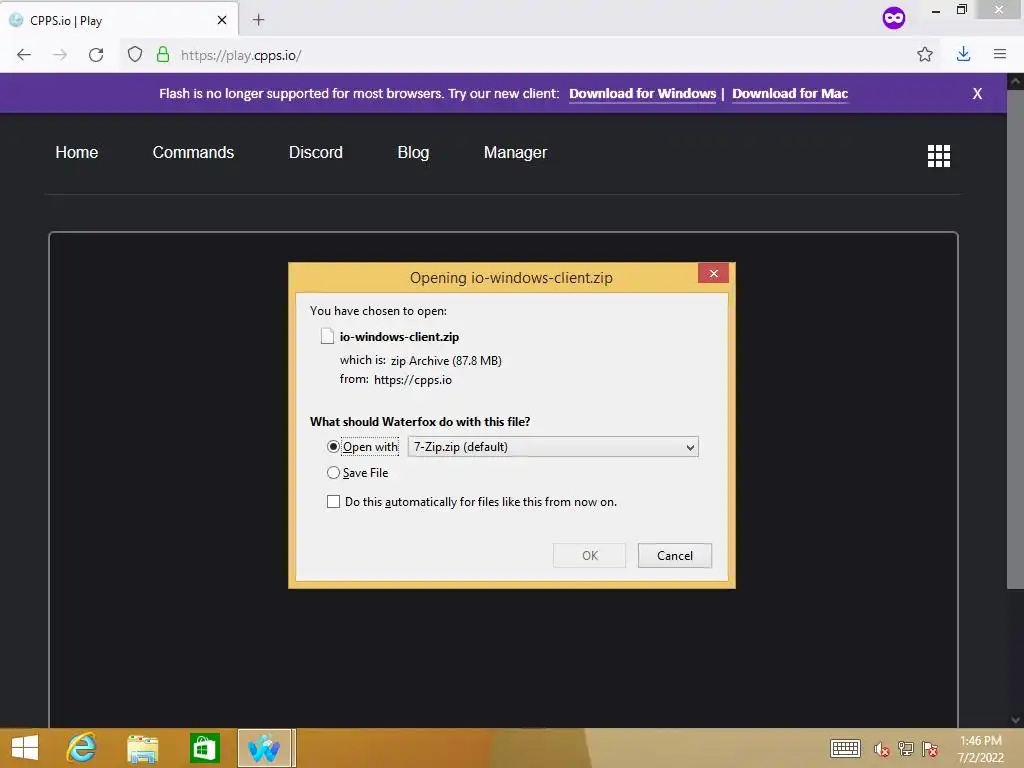
Task: Click the https://cpps.io source text
Action: point(413,379)
